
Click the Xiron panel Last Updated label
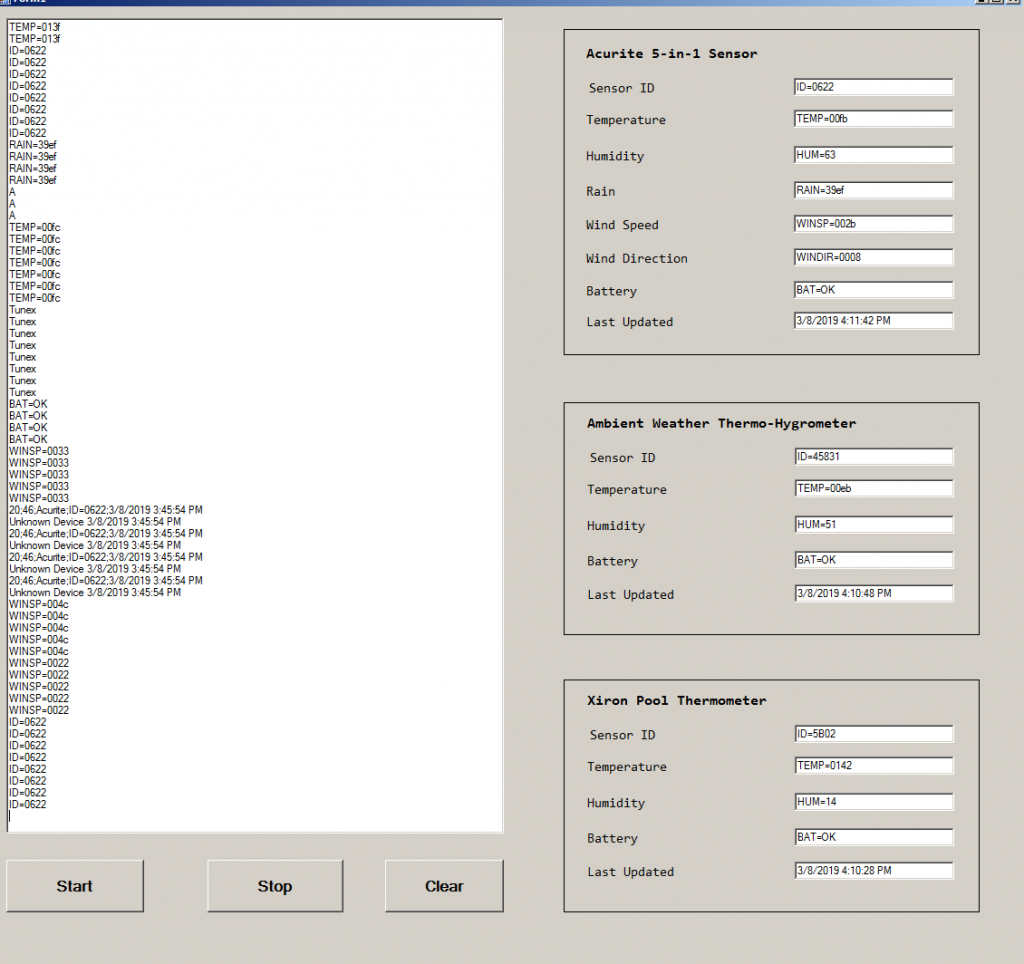[x=631, y=872]
